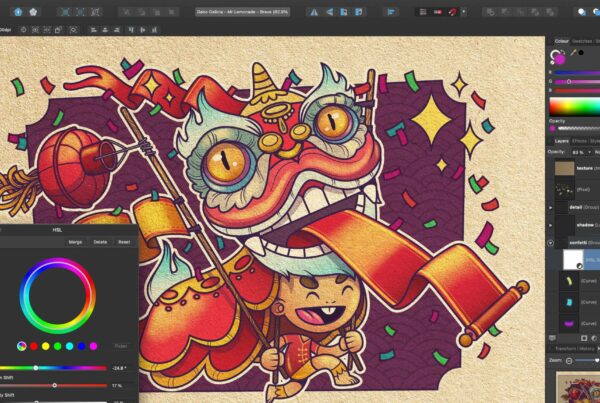
Task: Click the Picker button in HSL dialog
Action: click(121, 346)
